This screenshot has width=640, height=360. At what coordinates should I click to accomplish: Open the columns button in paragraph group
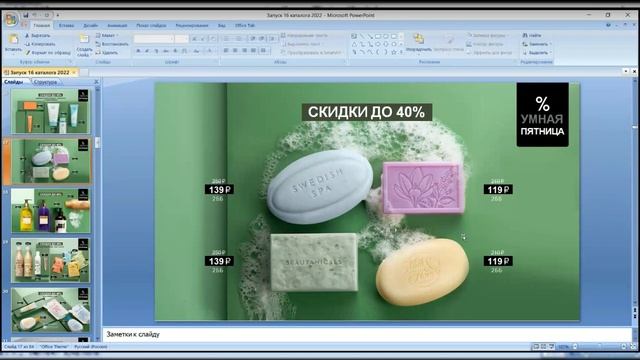[264, 51]
